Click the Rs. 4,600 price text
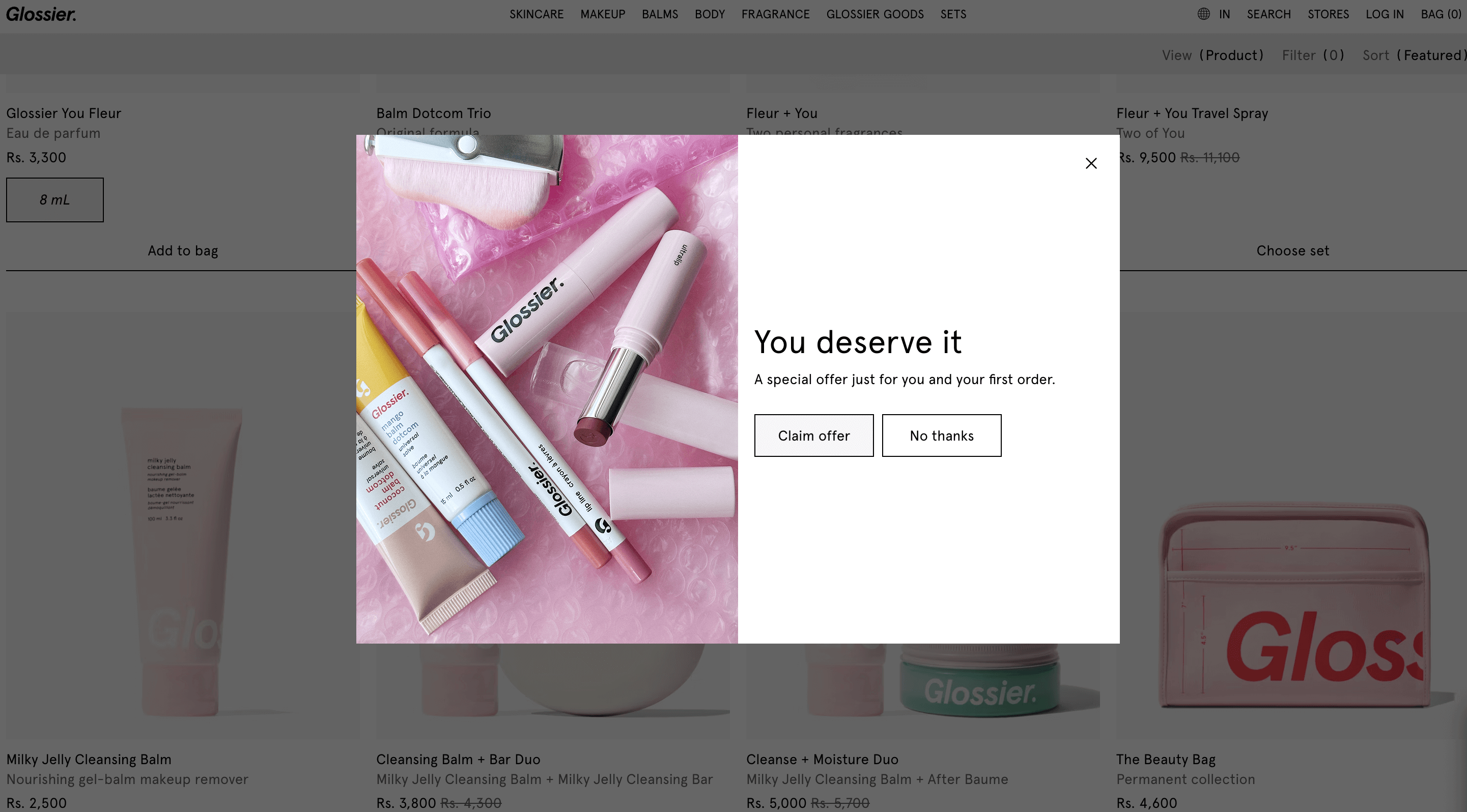The height and width of the screenshot is (812, 1467). 1146,803
